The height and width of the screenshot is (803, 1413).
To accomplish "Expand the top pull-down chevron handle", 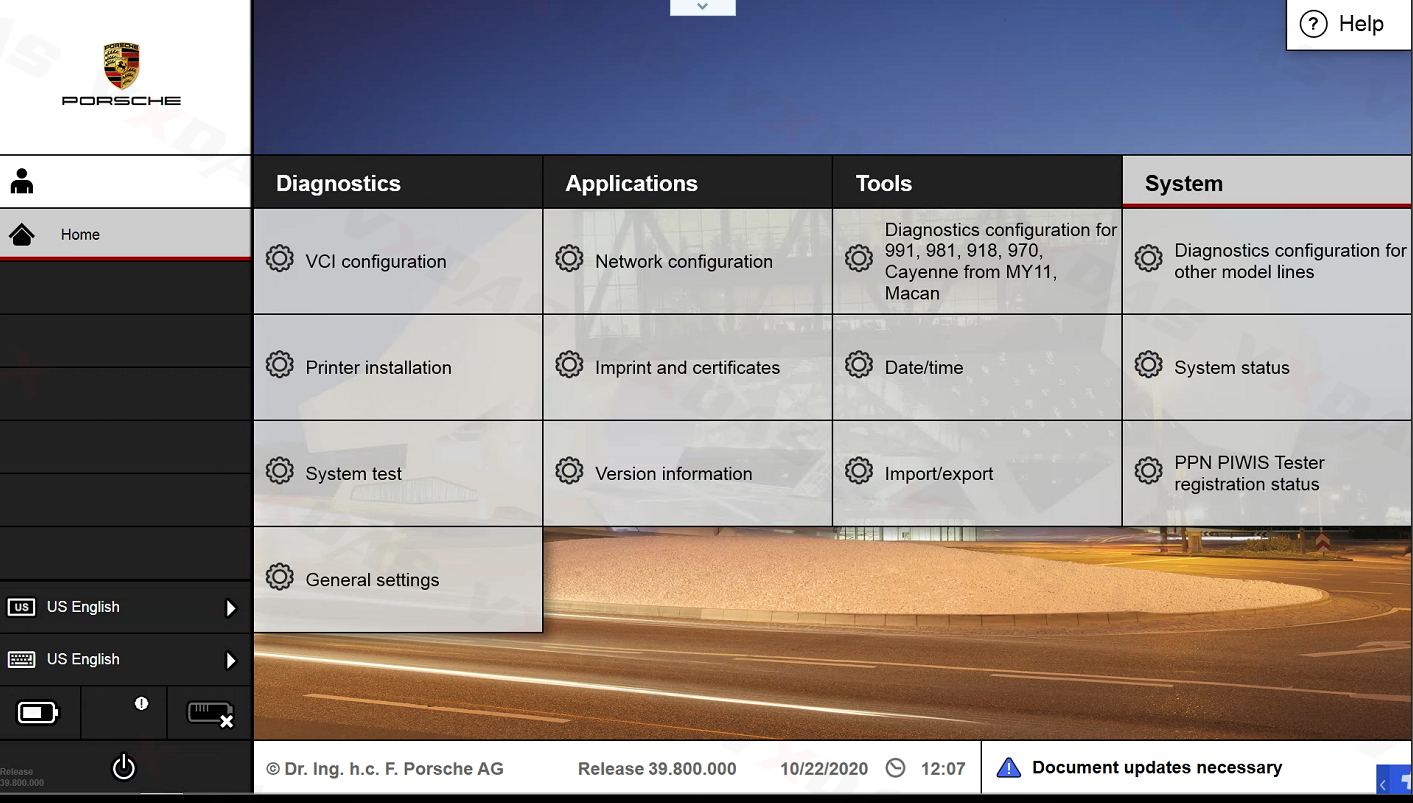I will [x=702, y=7].
